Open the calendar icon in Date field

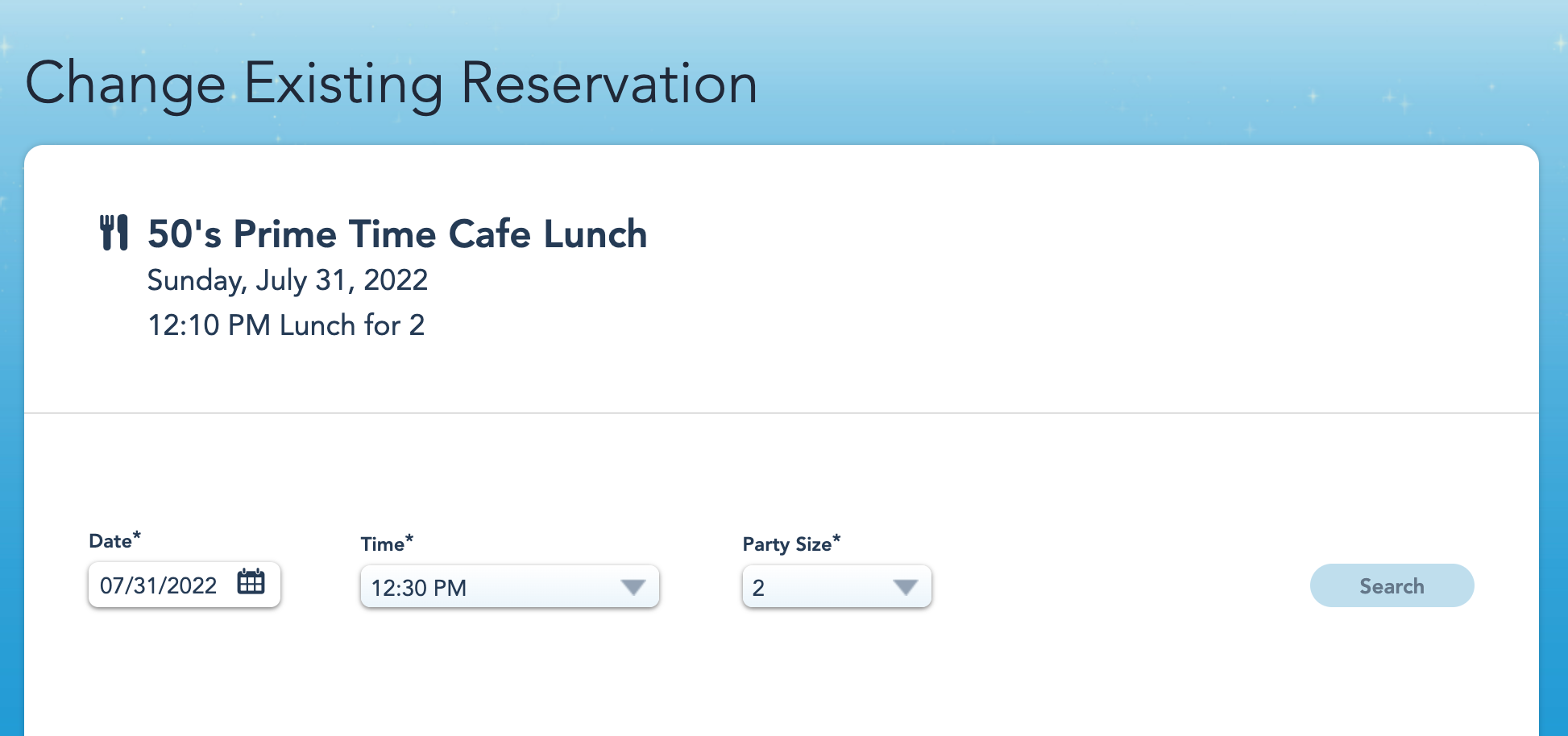pyautogui.click(x=251, y=581)
